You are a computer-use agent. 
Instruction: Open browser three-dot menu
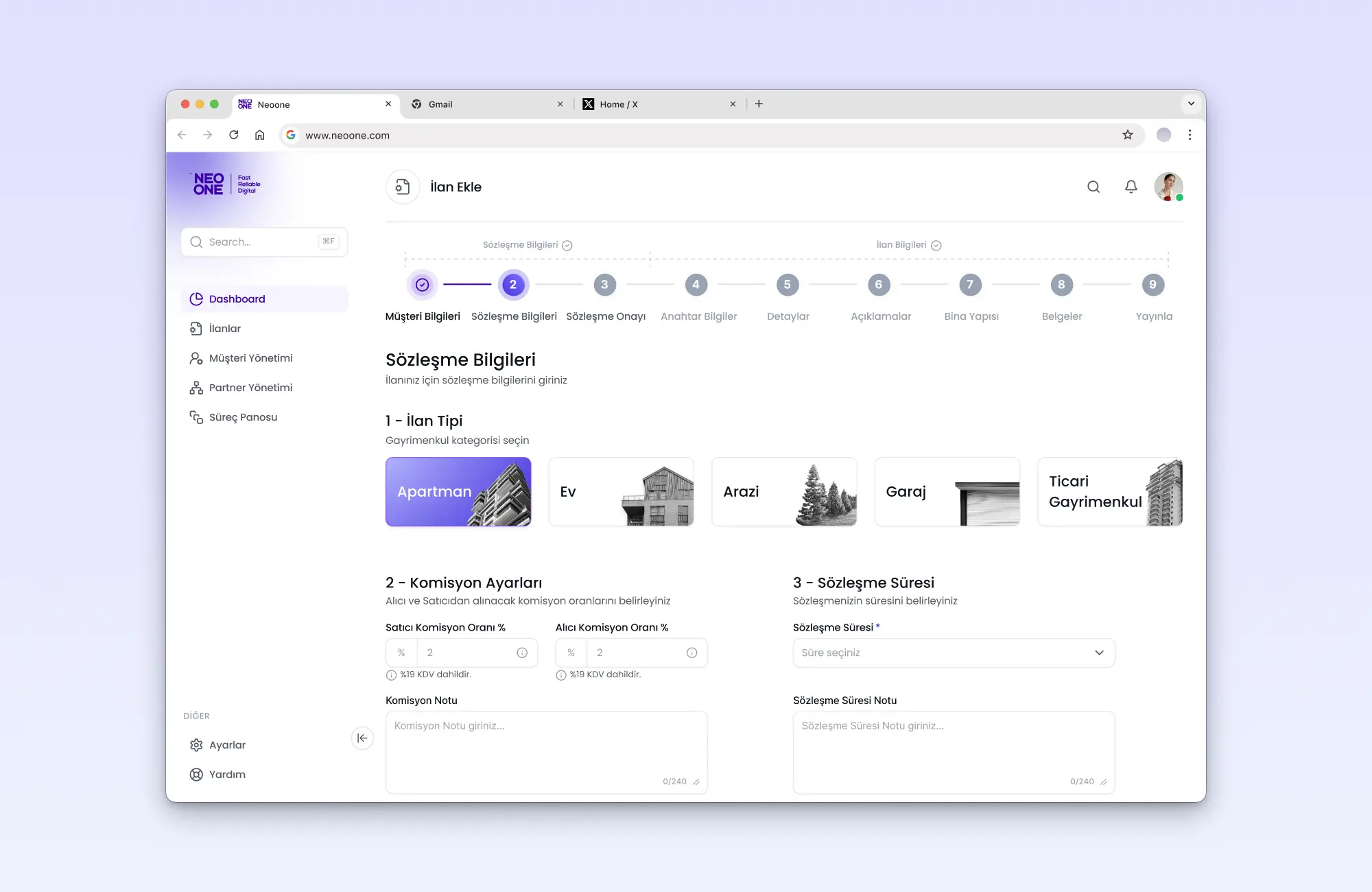[x=1190, y=135]
